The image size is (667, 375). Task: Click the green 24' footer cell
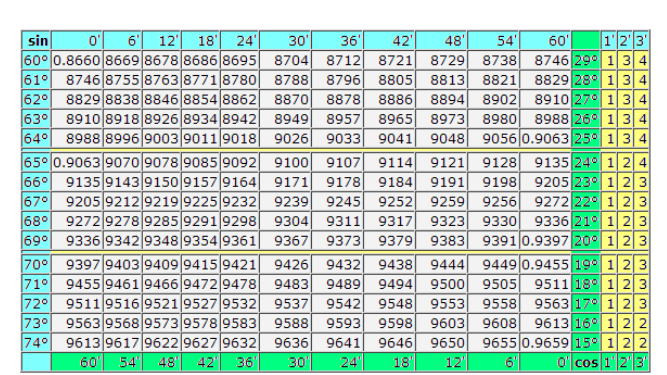[x=337, y=362]
